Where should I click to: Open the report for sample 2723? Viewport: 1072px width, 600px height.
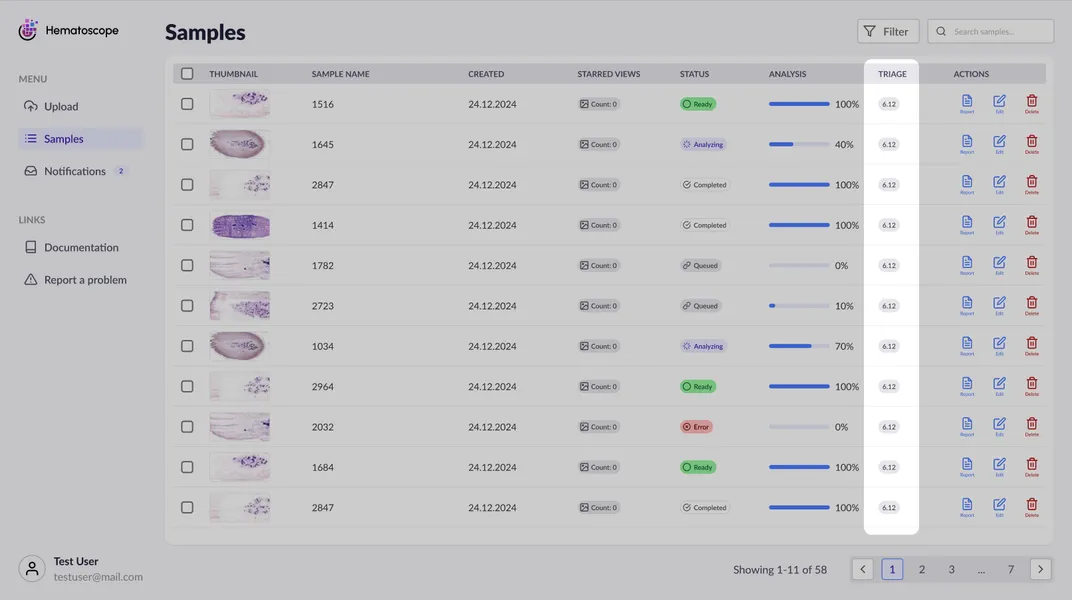tap(967, 304)
